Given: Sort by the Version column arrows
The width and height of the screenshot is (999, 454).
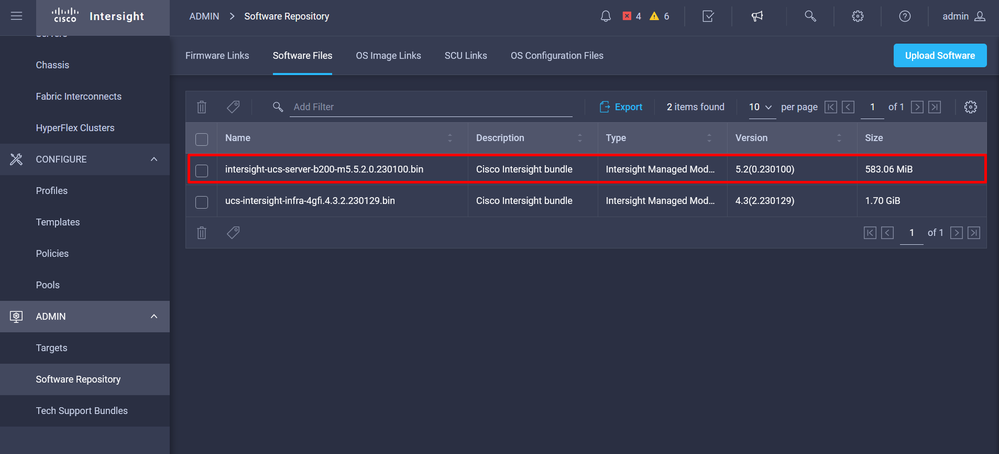Looking at the screenshot, I should pos(839,138).
